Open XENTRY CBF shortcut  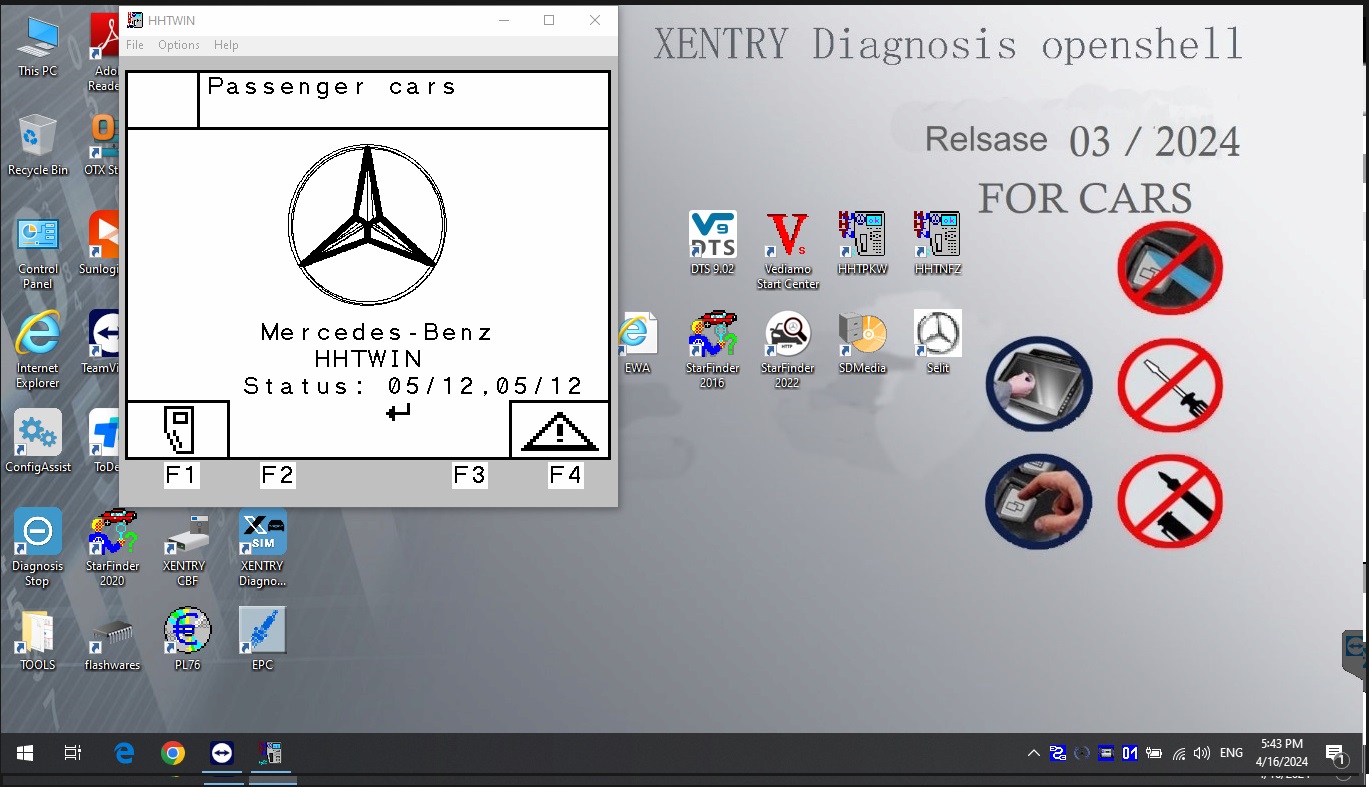(187, 547)
